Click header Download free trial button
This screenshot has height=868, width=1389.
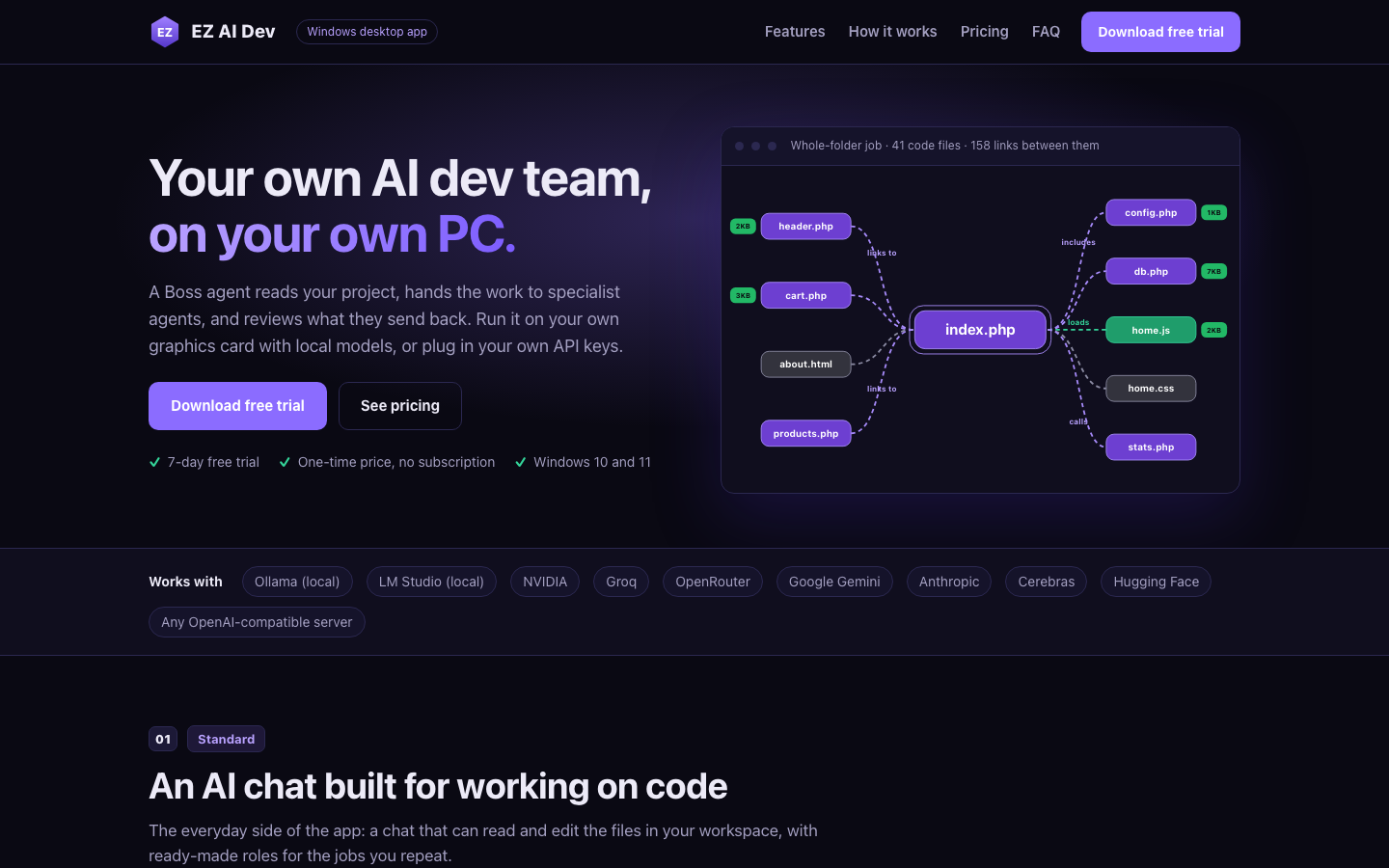click(1160, 32)
